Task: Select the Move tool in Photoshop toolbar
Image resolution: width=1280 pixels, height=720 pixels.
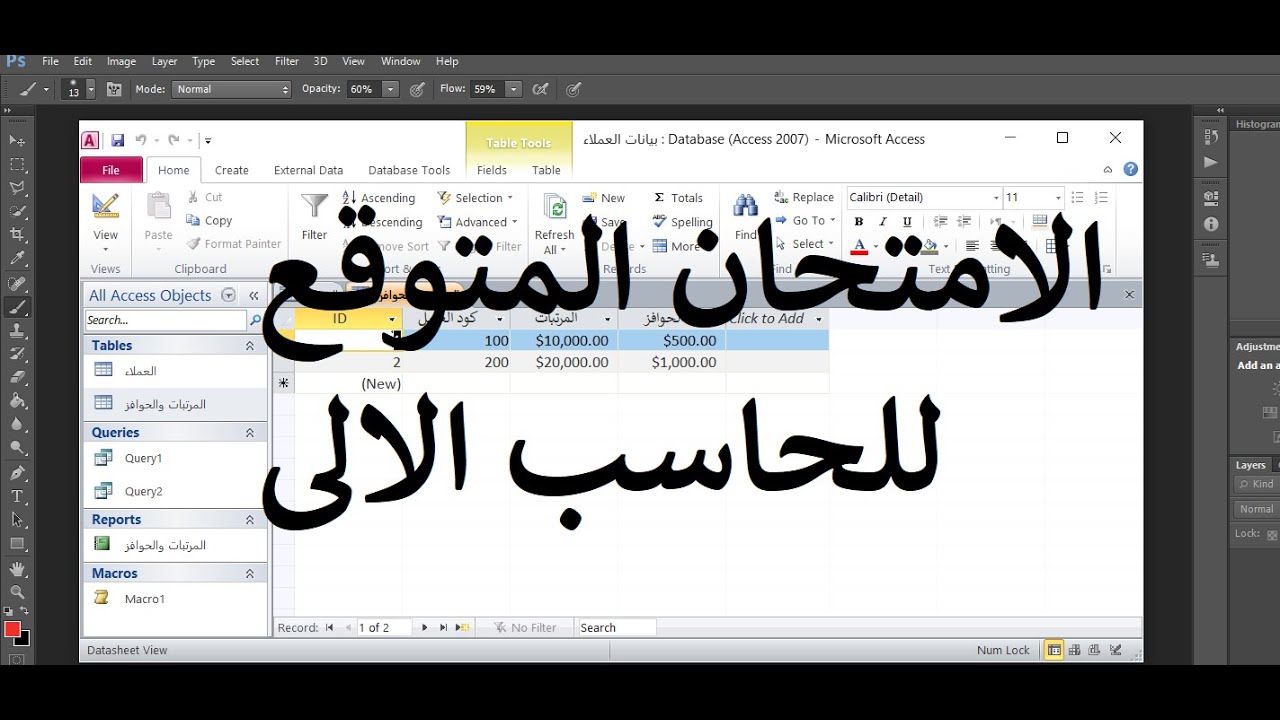Action: click(x=17, y=141)
